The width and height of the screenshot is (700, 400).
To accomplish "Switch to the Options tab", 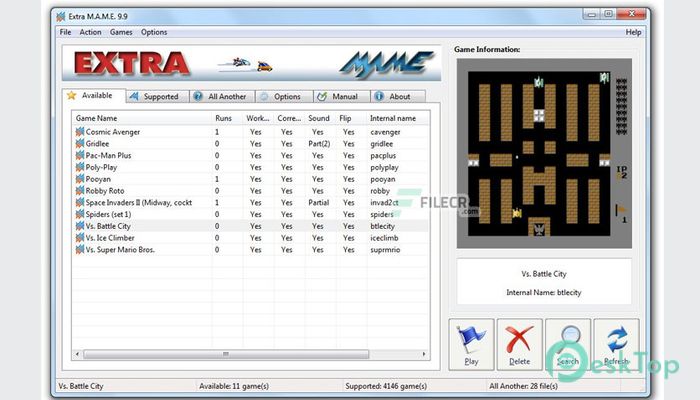I will (284, 96).
